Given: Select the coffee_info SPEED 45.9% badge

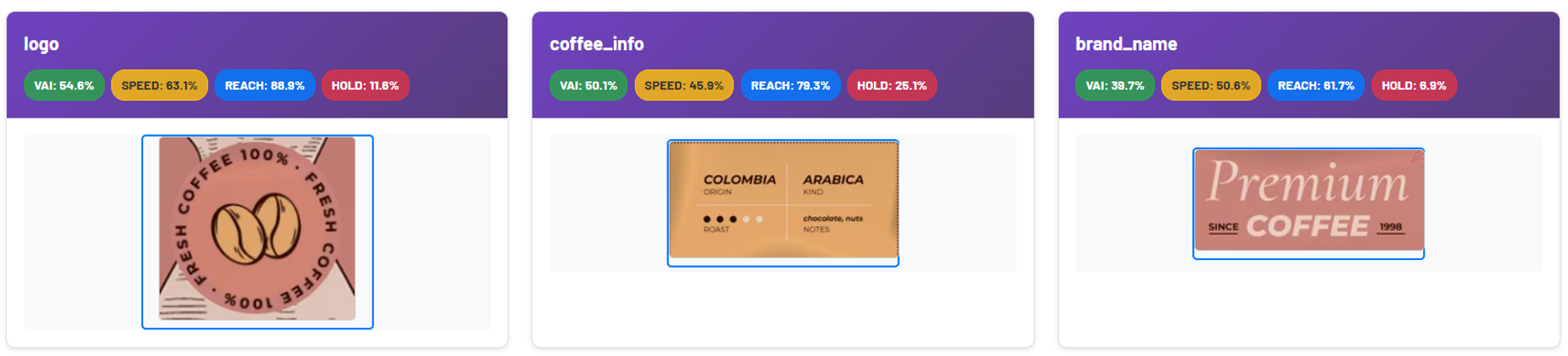Looking at the screenshot, I should tap(683, 85).
